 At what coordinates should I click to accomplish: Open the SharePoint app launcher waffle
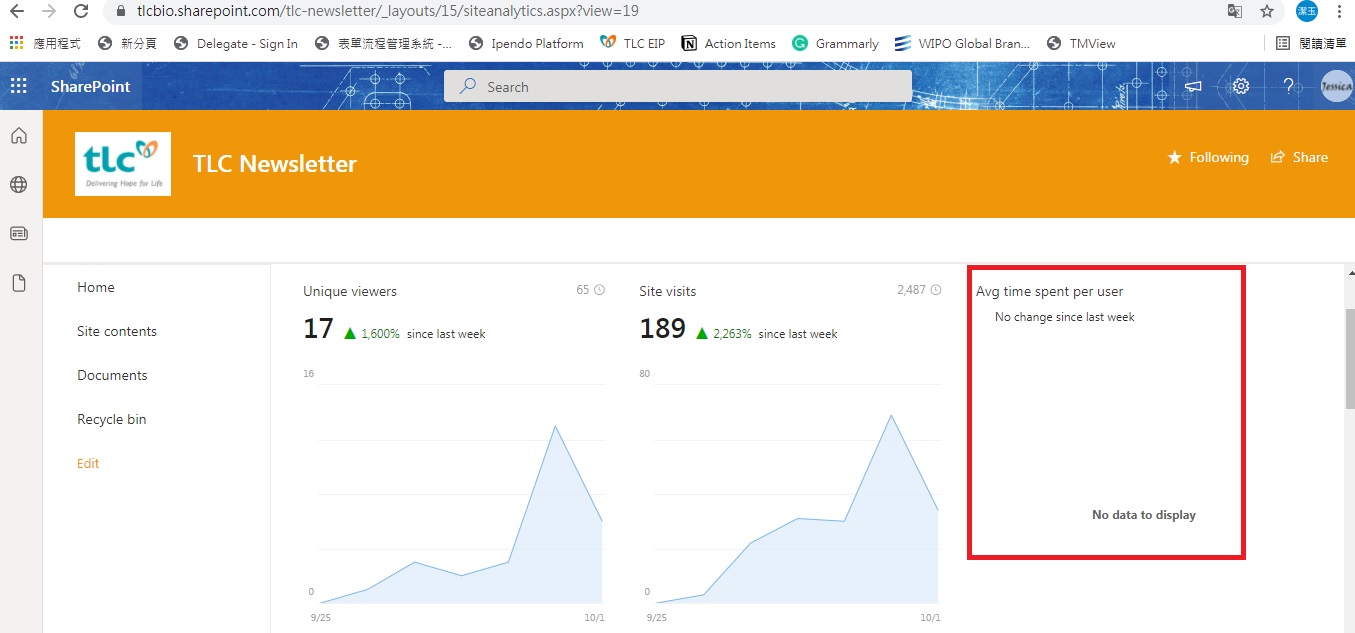point(18,86)
